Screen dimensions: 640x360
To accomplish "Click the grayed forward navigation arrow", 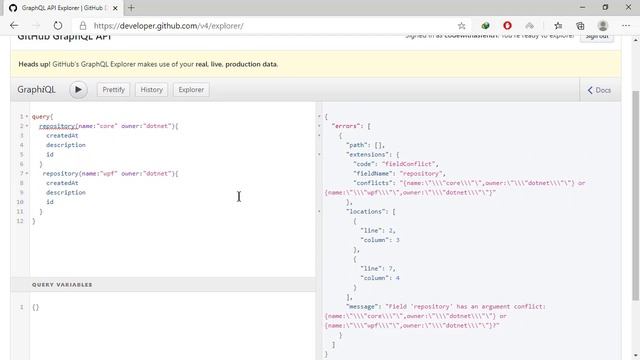I will (x=36, y=26).
